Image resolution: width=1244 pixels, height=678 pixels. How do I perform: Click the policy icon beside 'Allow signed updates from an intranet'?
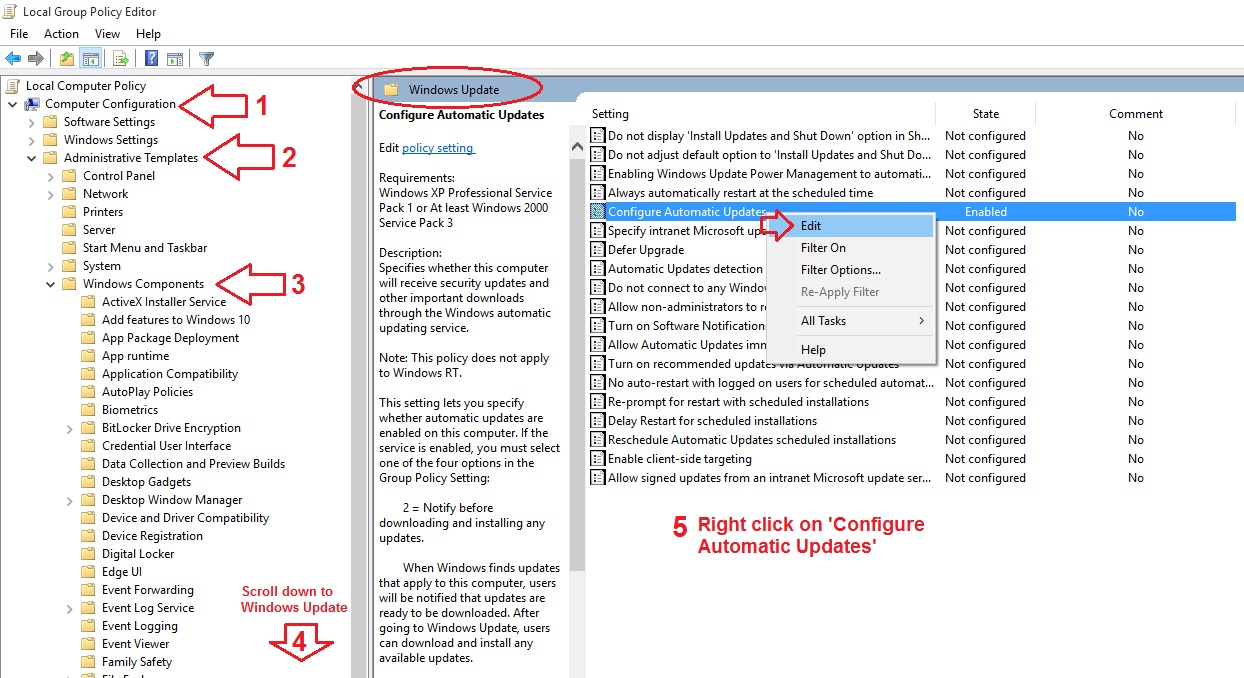click(598, 478)
